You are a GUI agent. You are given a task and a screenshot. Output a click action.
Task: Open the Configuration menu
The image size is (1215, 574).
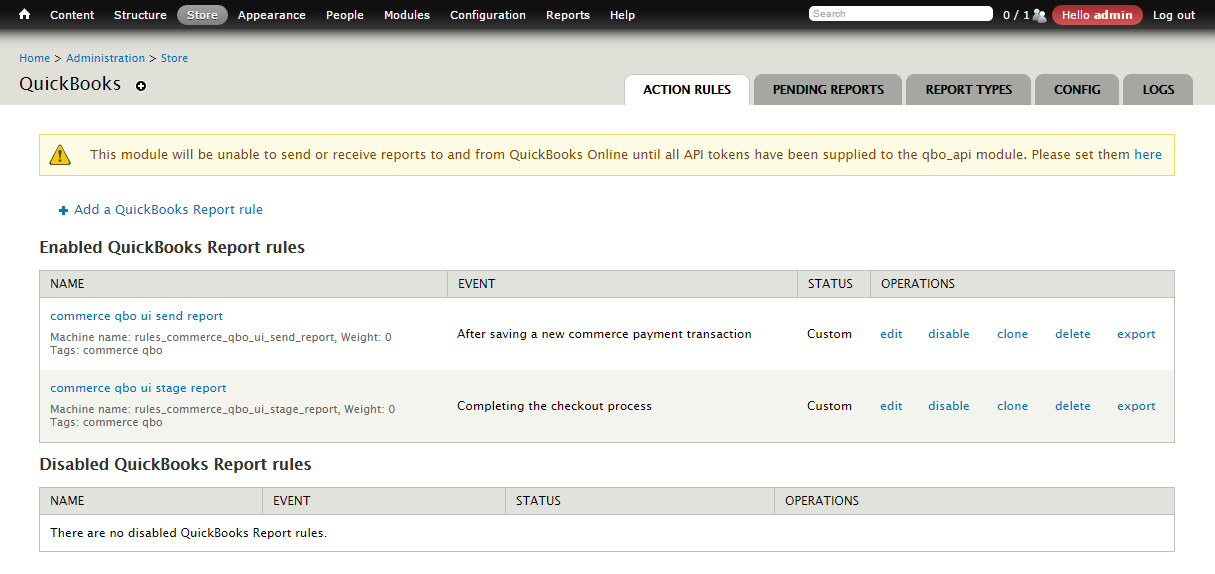point(488,15)
